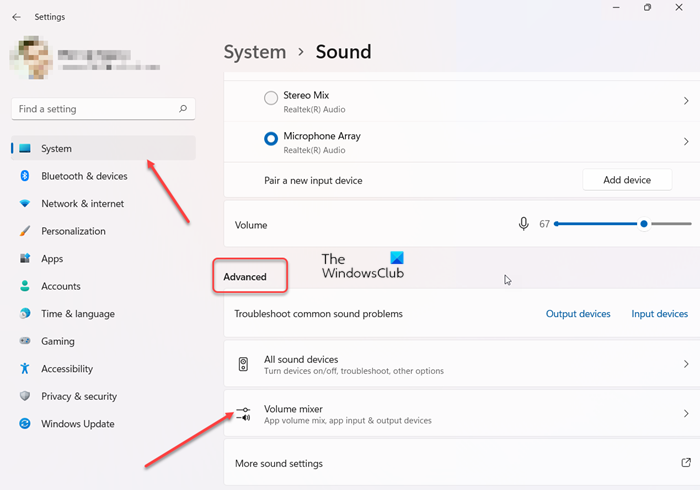700x491 pixels.
Task: Select the Microphone Array radio button
Action: (271, 140)
